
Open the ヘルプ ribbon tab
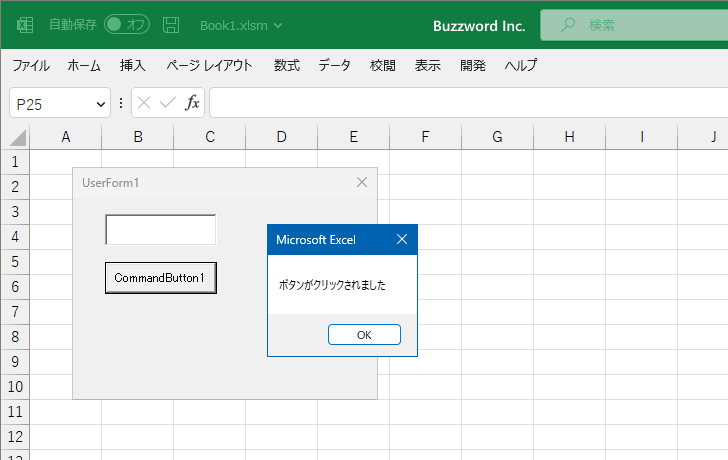521,65
